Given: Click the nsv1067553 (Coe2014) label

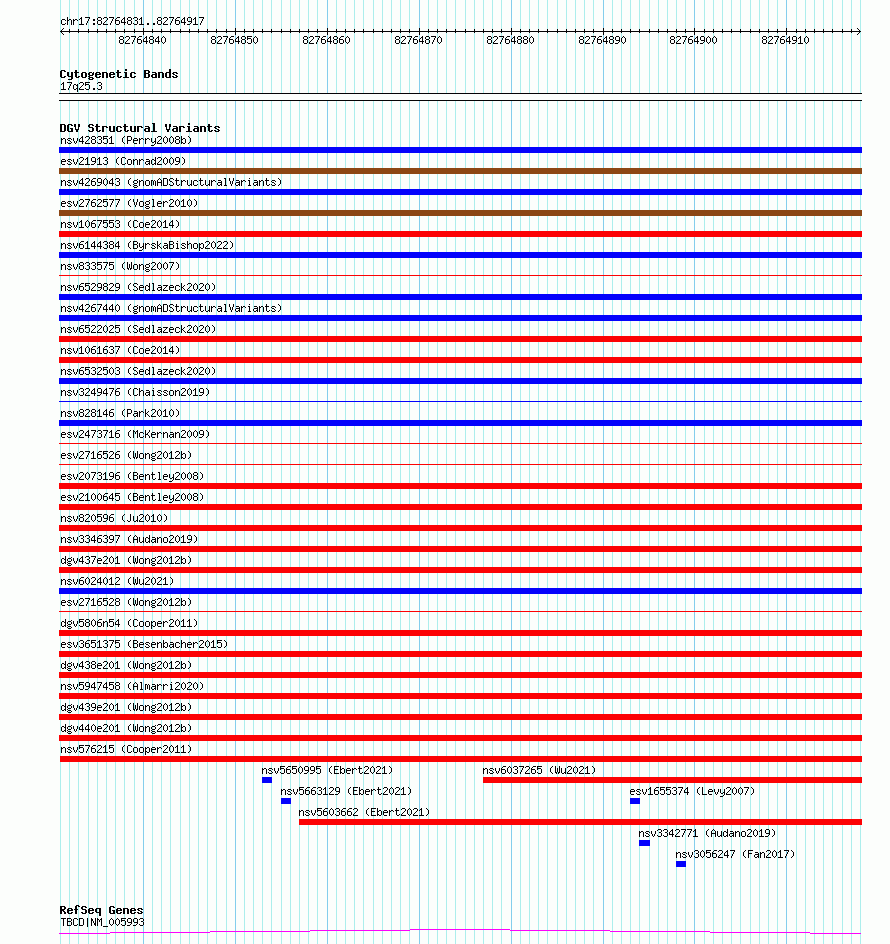Looking at the screenshot, I should point(120,225).
